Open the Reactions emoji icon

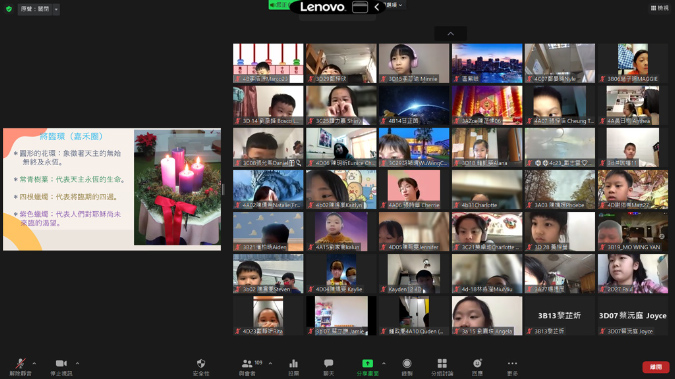click(x=477, y=363)
